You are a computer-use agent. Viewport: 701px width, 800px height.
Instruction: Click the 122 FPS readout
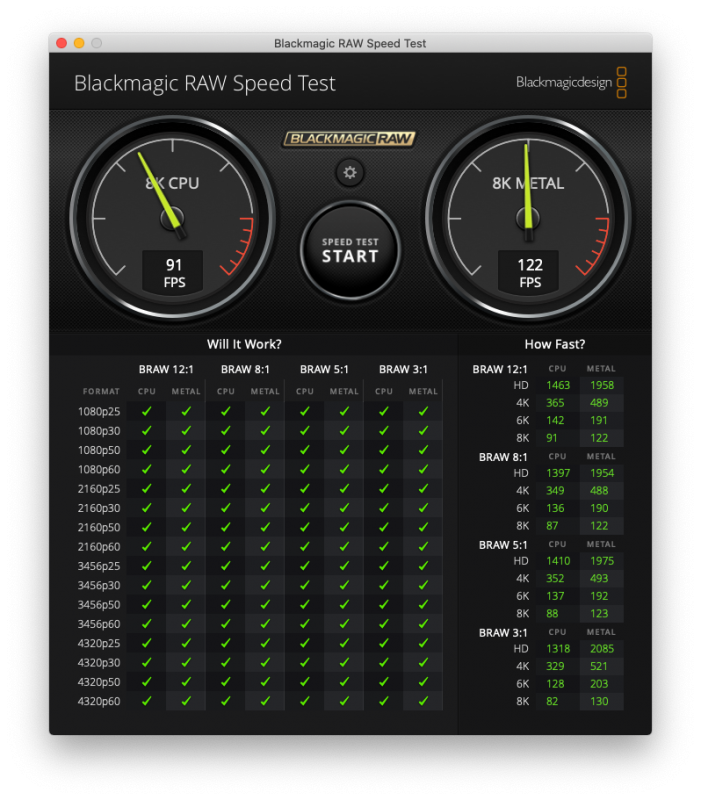pyautogui.click(x=529, y=272)
